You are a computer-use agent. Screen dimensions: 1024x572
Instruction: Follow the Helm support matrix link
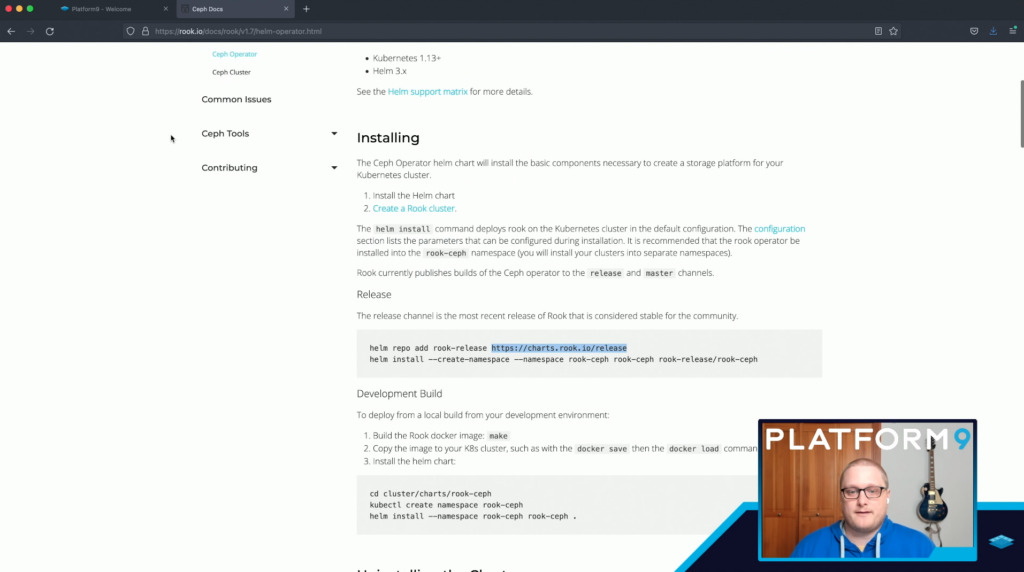click(x=428, y=91)
